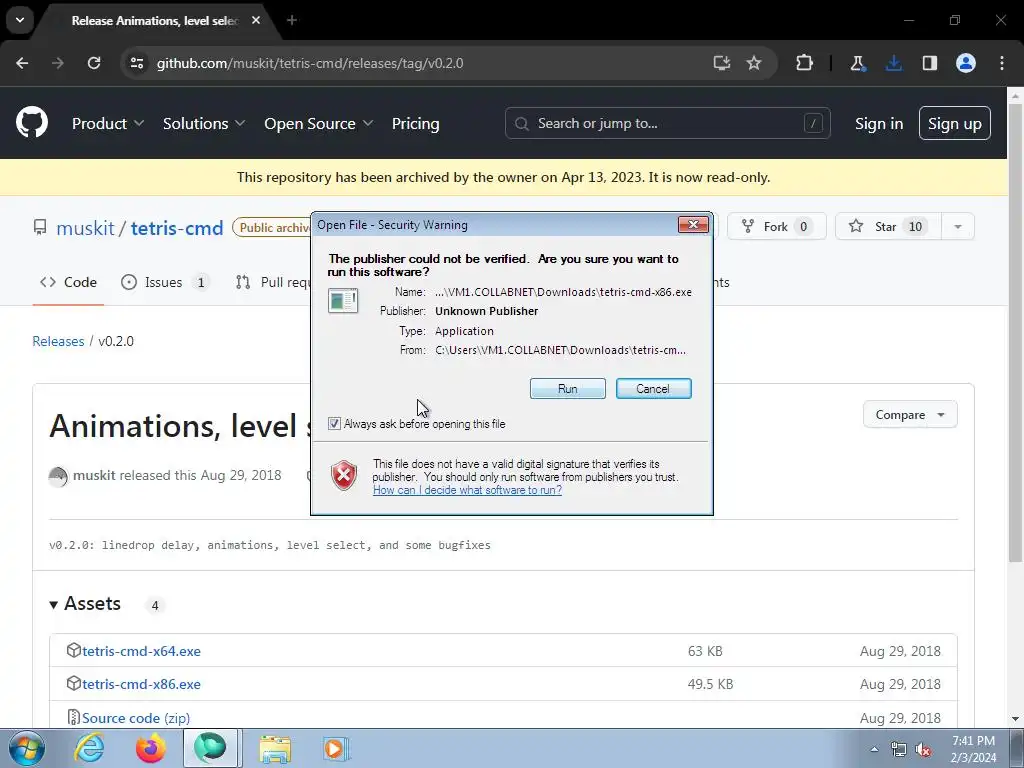The width and height of the screenshot is (1024, 768).
Task: Open site information icon in address bar
Action: pos(137,63)
